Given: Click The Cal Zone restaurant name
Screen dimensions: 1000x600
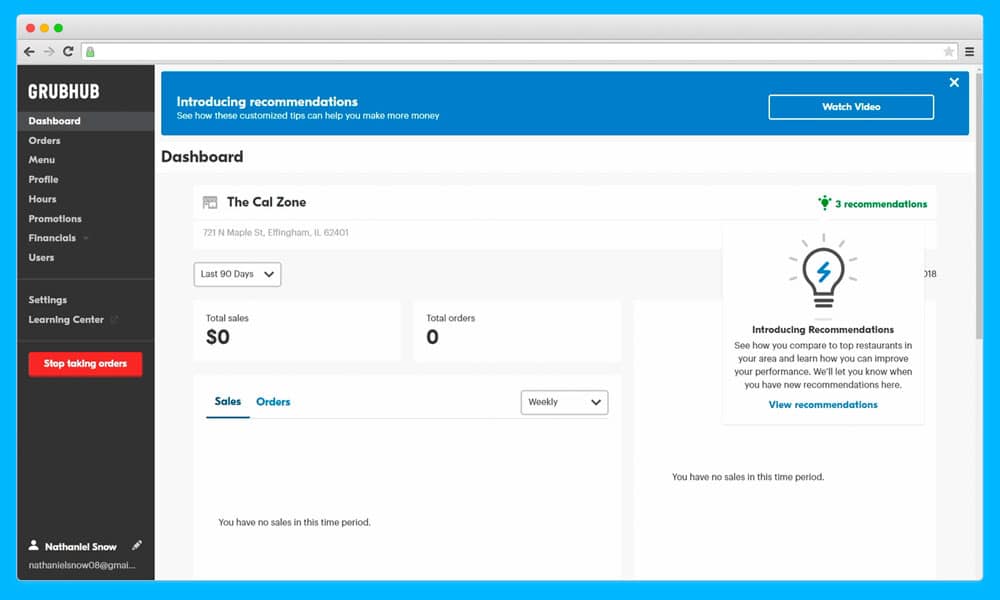Looking at the screenshot, I should pyautogui.click(x=267, y=202).
